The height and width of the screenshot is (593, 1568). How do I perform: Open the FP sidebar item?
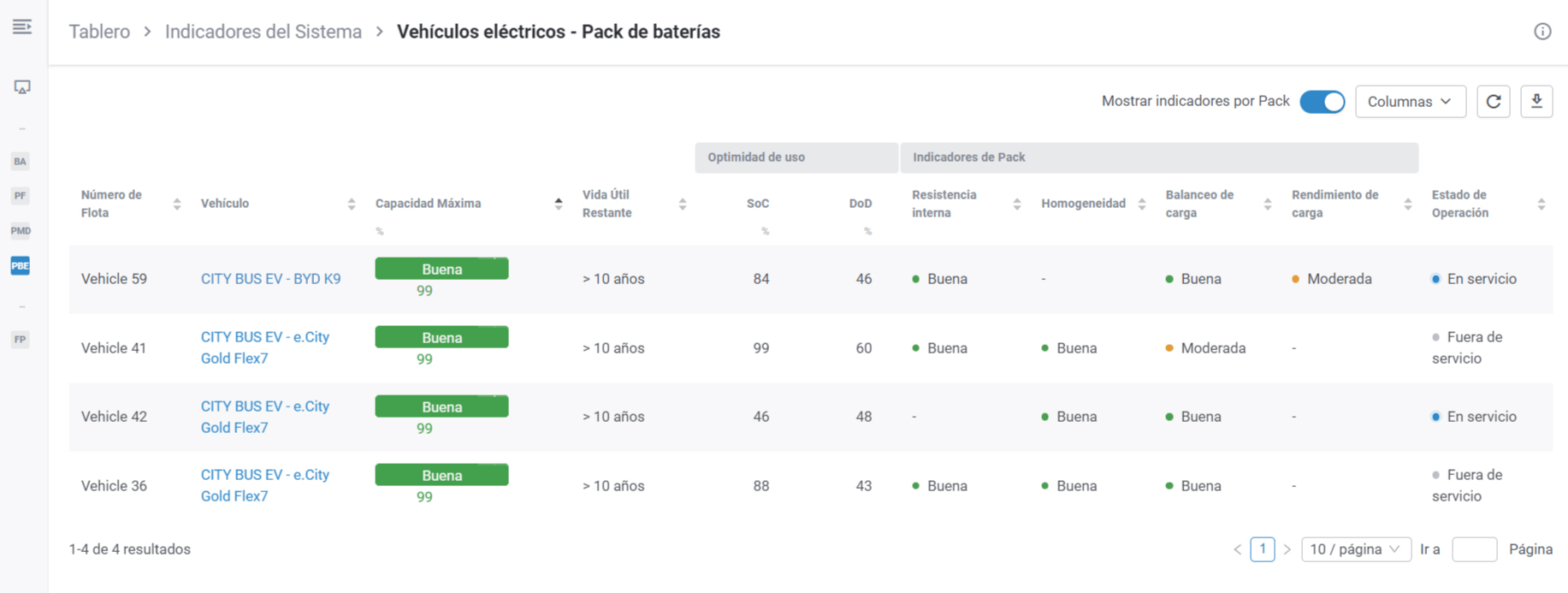point(21,340)
